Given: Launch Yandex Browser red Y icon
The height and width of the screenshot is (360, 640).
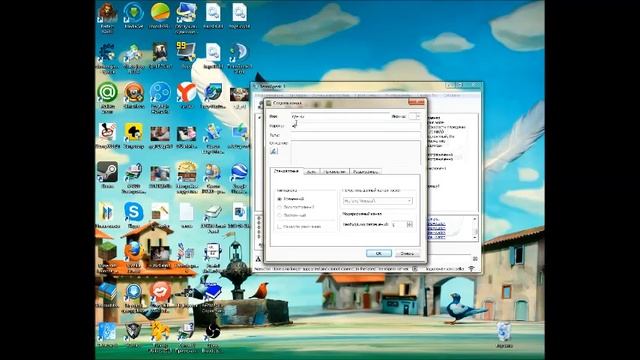Looking at the screenshot, I should [186, 92].
